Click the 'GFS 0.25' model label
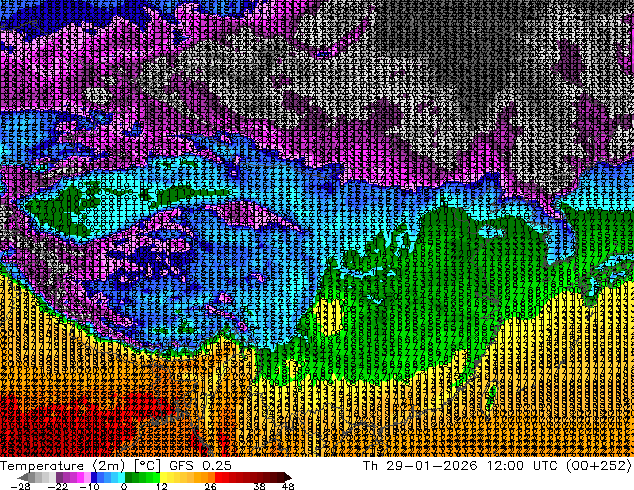Screen dimensions: 634x490 point(200,466)
